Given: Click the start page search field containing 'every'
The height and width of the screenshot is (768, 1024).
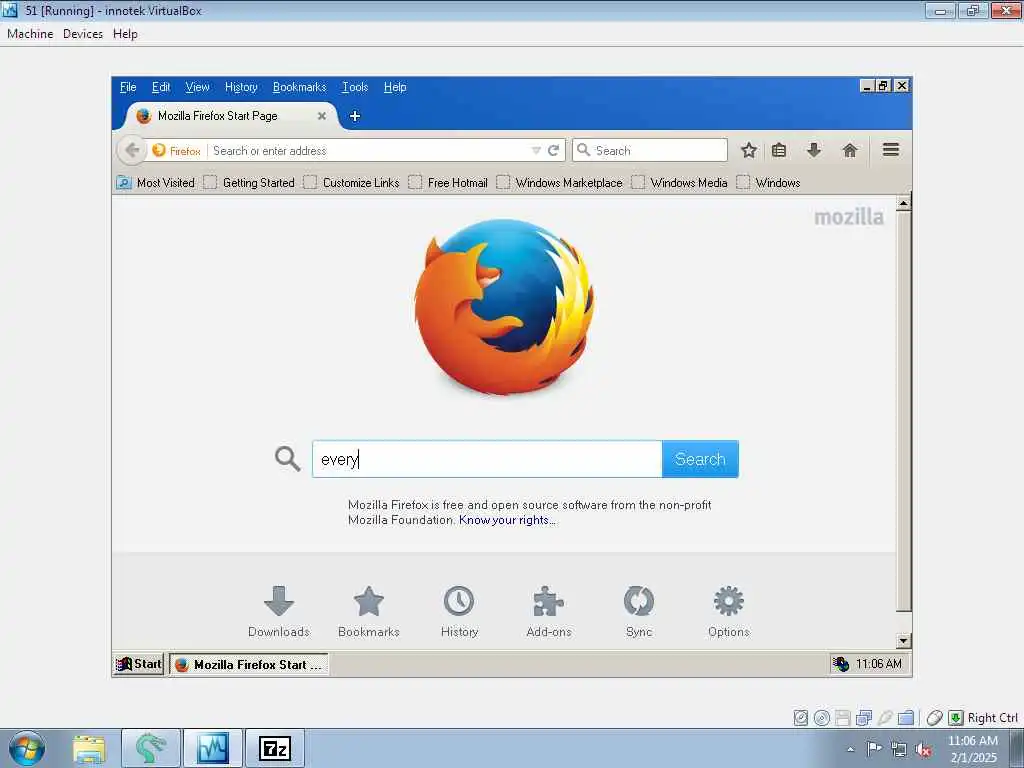Looking at the screenshot, I should tap(487, 459).
